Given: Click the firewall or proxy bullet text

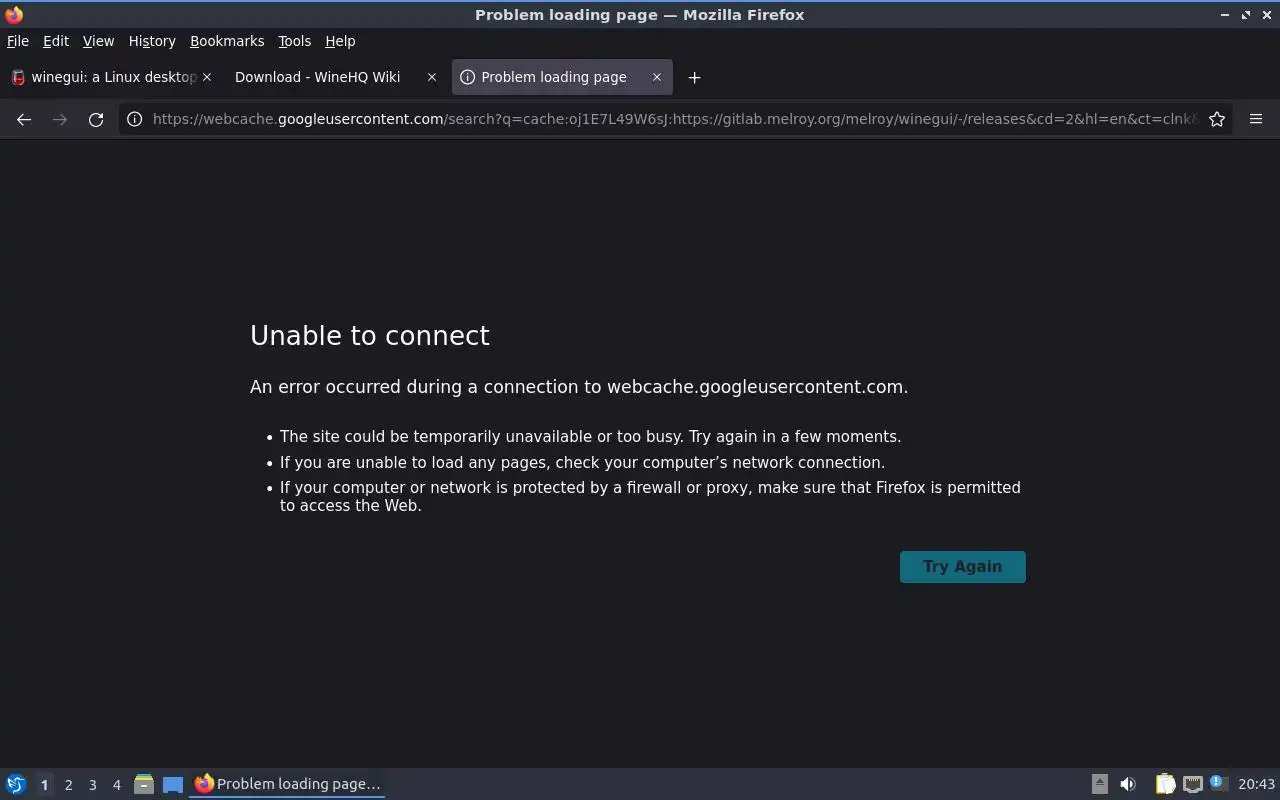Looking at the screenshot, I should point(650,496).
